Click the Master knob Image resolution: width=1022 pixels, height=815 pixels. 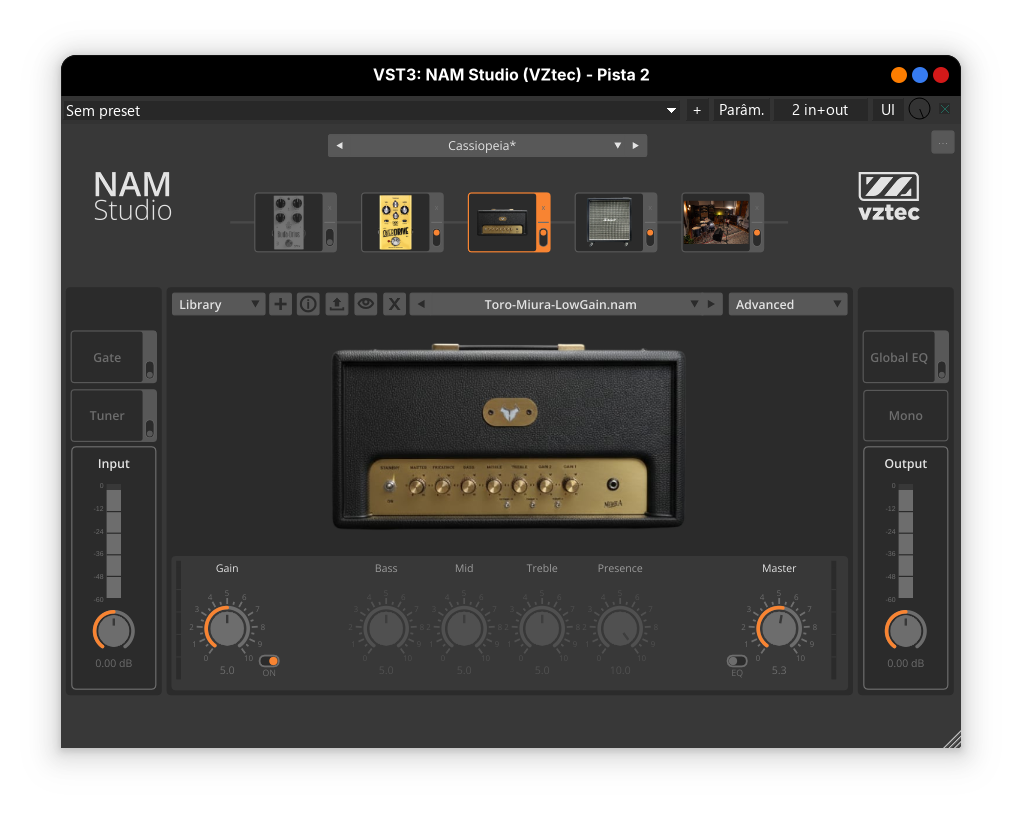click(779, 629)
